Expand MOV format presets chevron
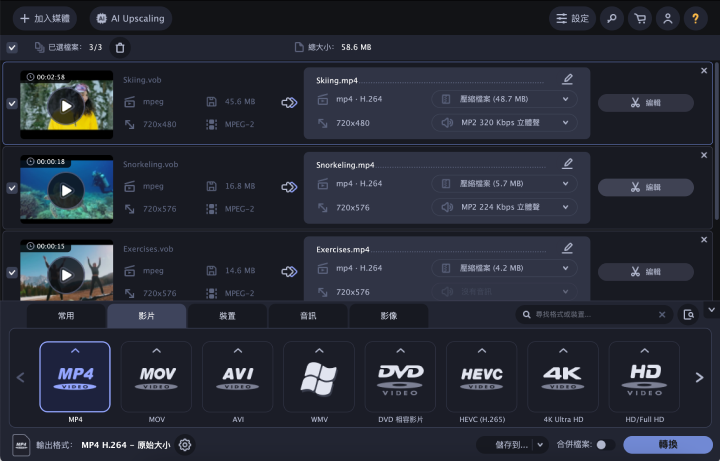 click(x=157, y=351)
